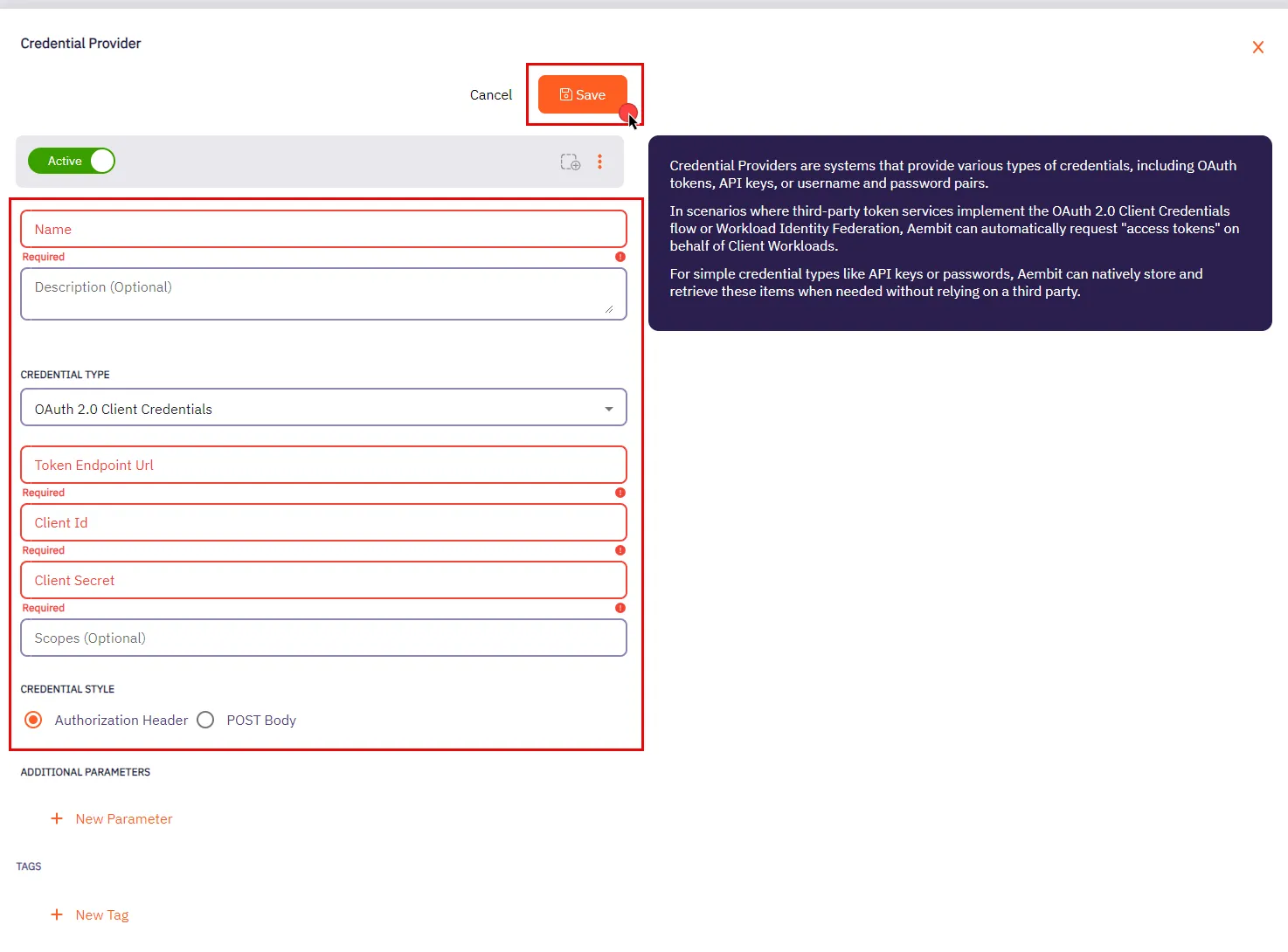Click the plus icon beside New Parameter
This screenshot has height=952, width=1288.
pyautogui.click(x=57, y=818)
